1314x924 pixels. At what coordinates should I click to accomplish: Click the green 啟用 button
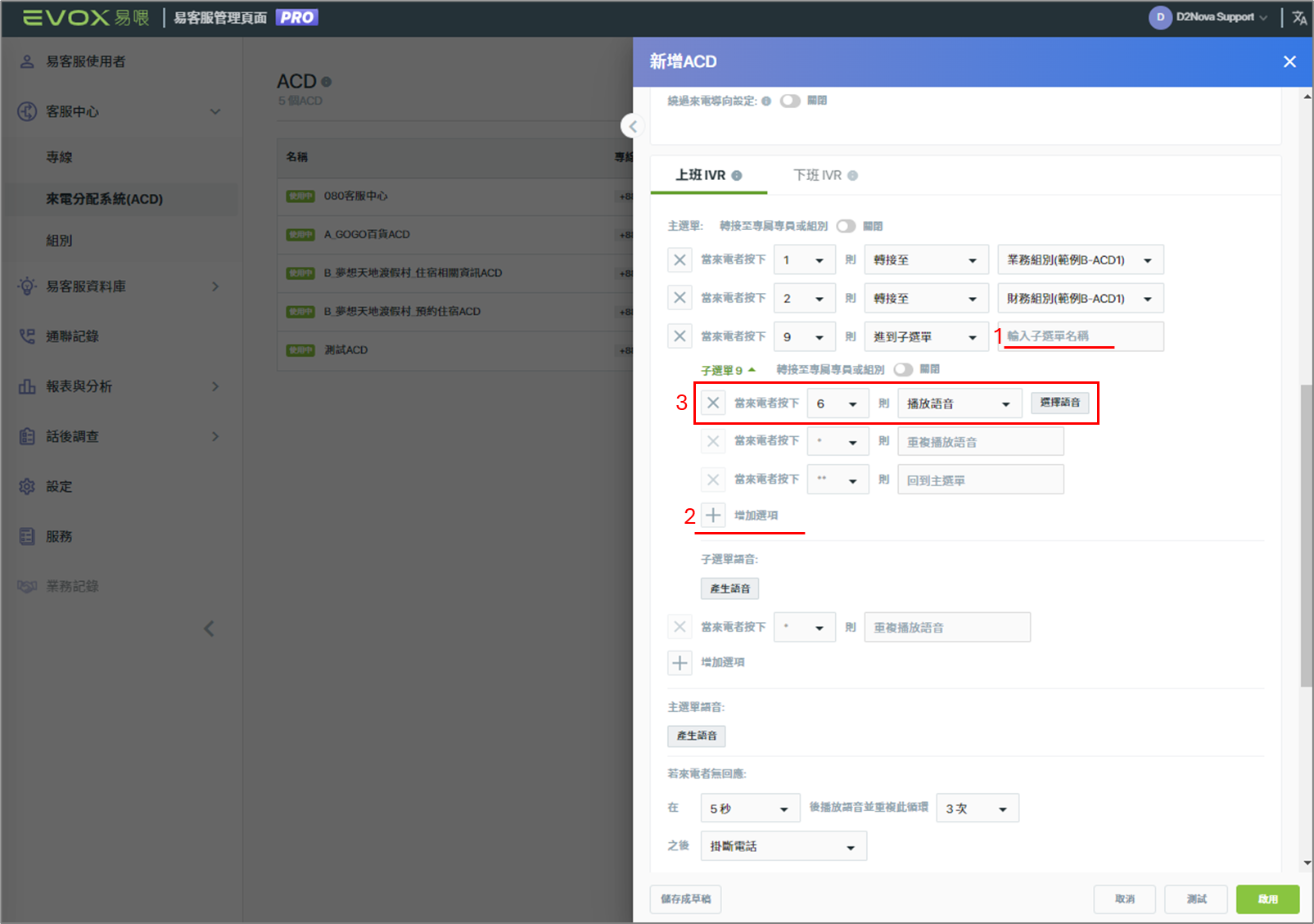coord(1267,899)
